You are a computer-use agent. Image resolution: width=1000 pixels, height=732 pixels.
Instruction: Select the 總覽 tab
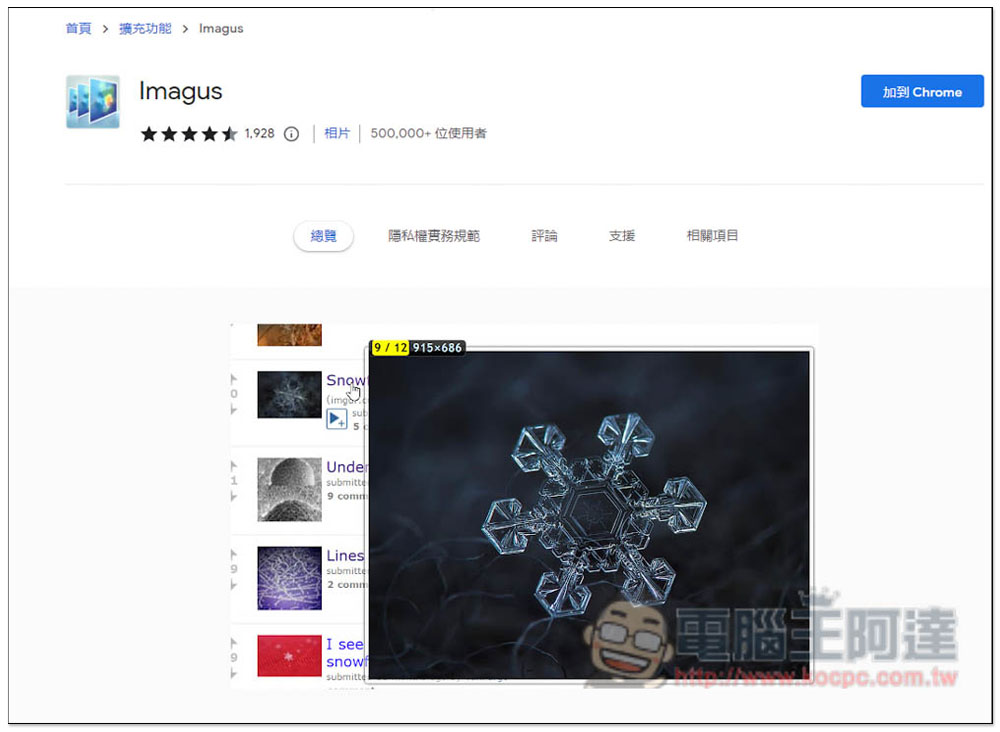pos(323,236)
